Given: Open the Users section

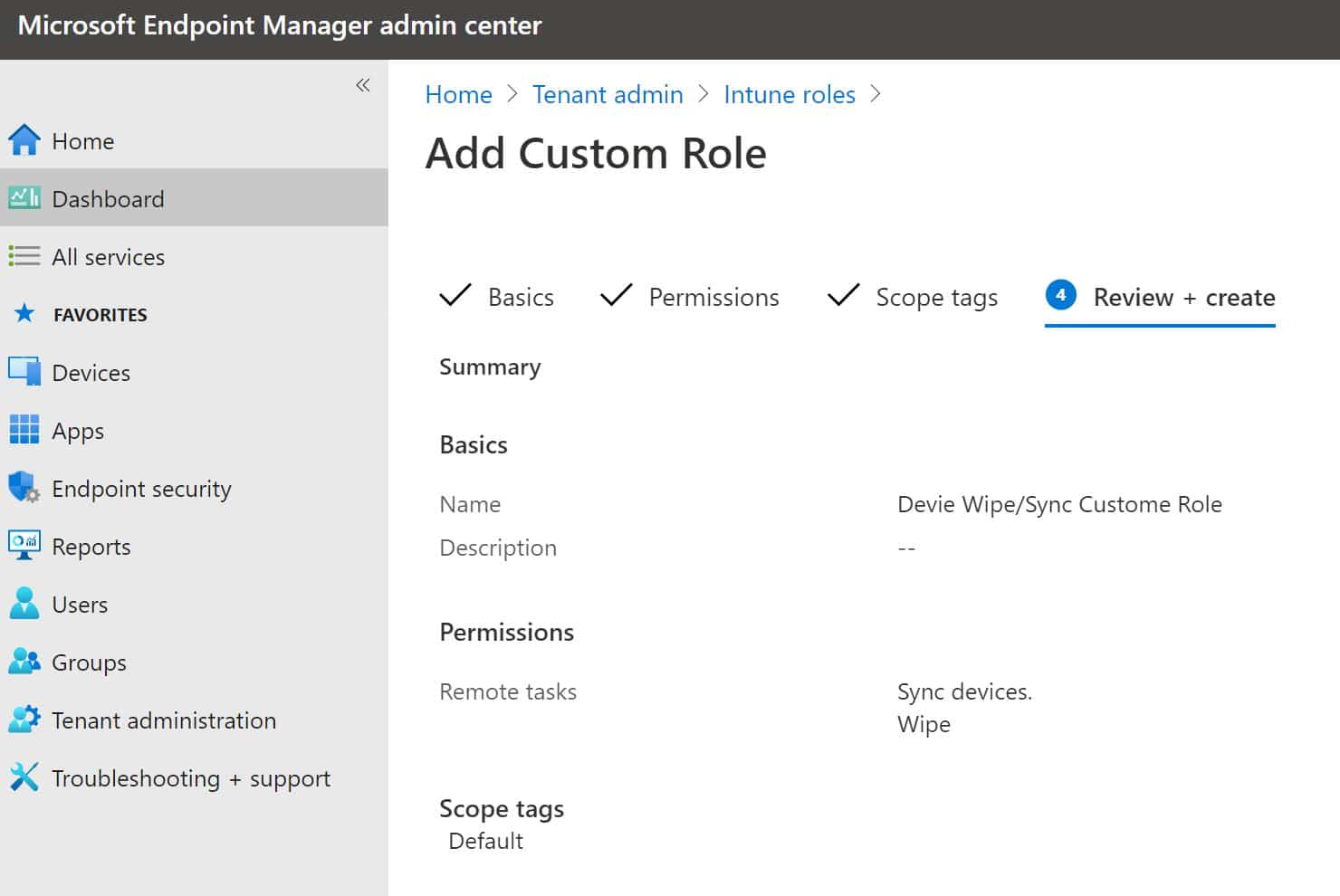Looking at the screenshot, I should (x=80, y=604).
